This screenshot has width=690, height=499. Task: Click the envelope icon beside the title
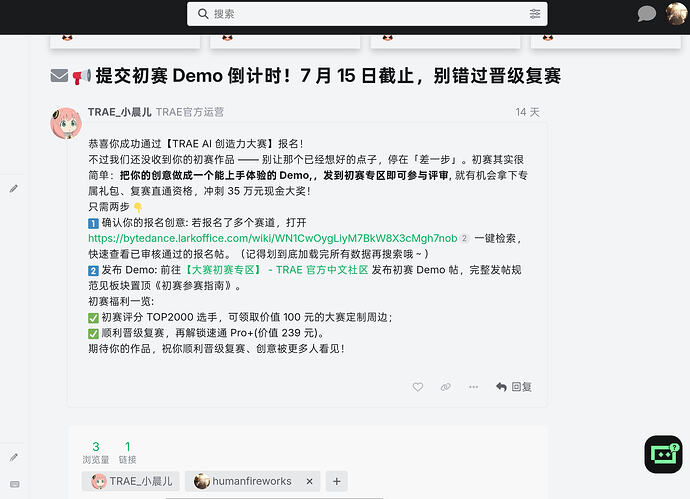click(59, 76)
